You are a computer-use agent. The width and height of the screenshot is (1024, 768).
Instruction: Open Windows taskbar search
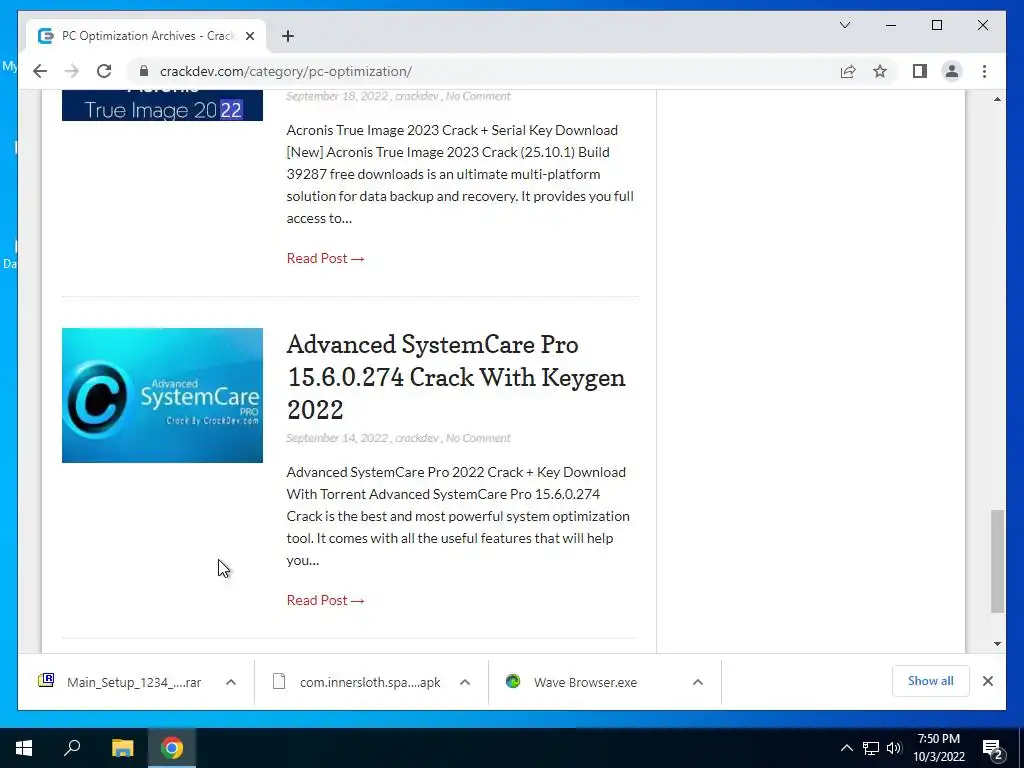(72, 748)
